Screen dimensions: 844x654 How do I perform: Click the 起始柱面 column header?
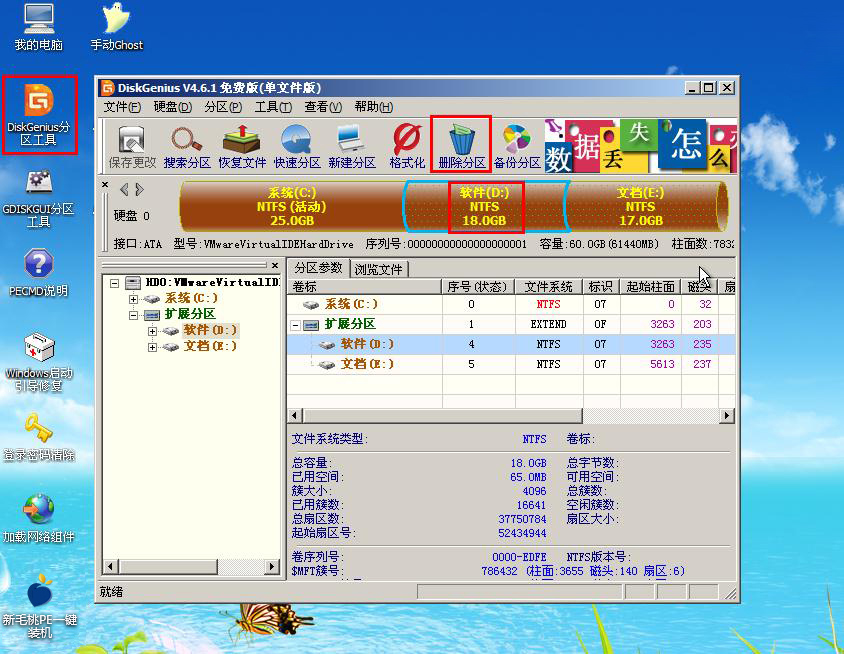[650, 287]
